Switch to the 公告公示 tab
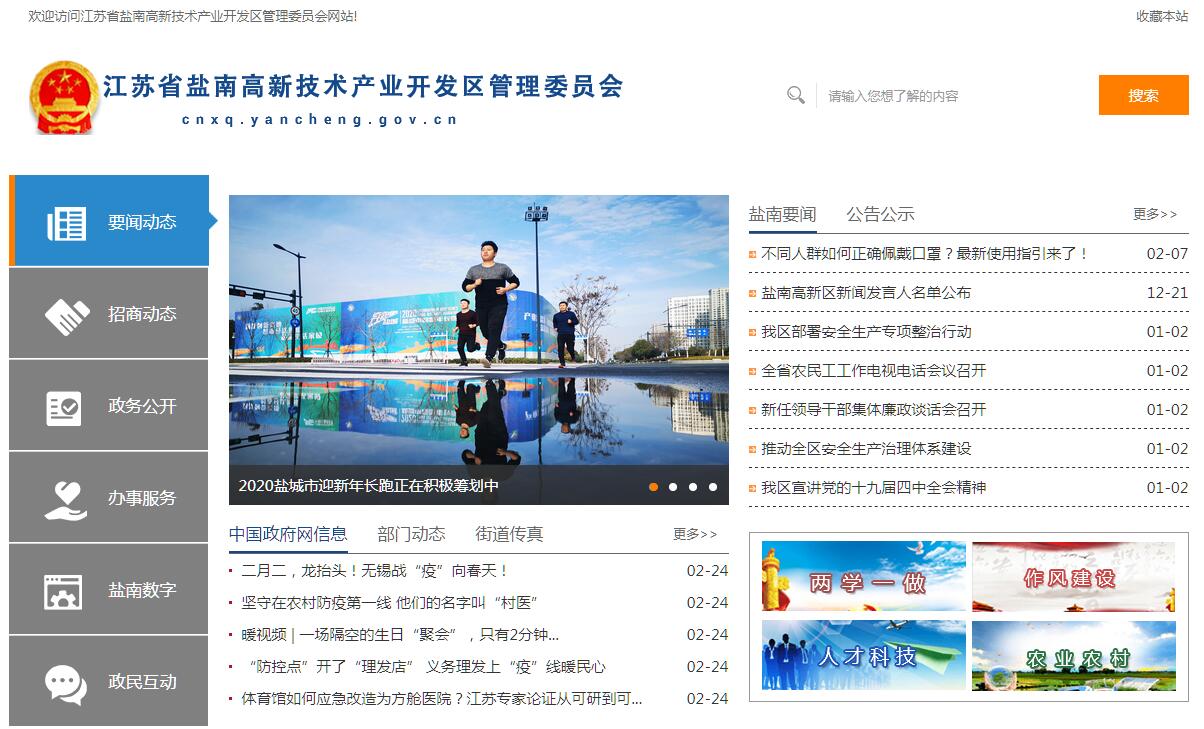Screen dimensions: 1204x729 (880, 214)
